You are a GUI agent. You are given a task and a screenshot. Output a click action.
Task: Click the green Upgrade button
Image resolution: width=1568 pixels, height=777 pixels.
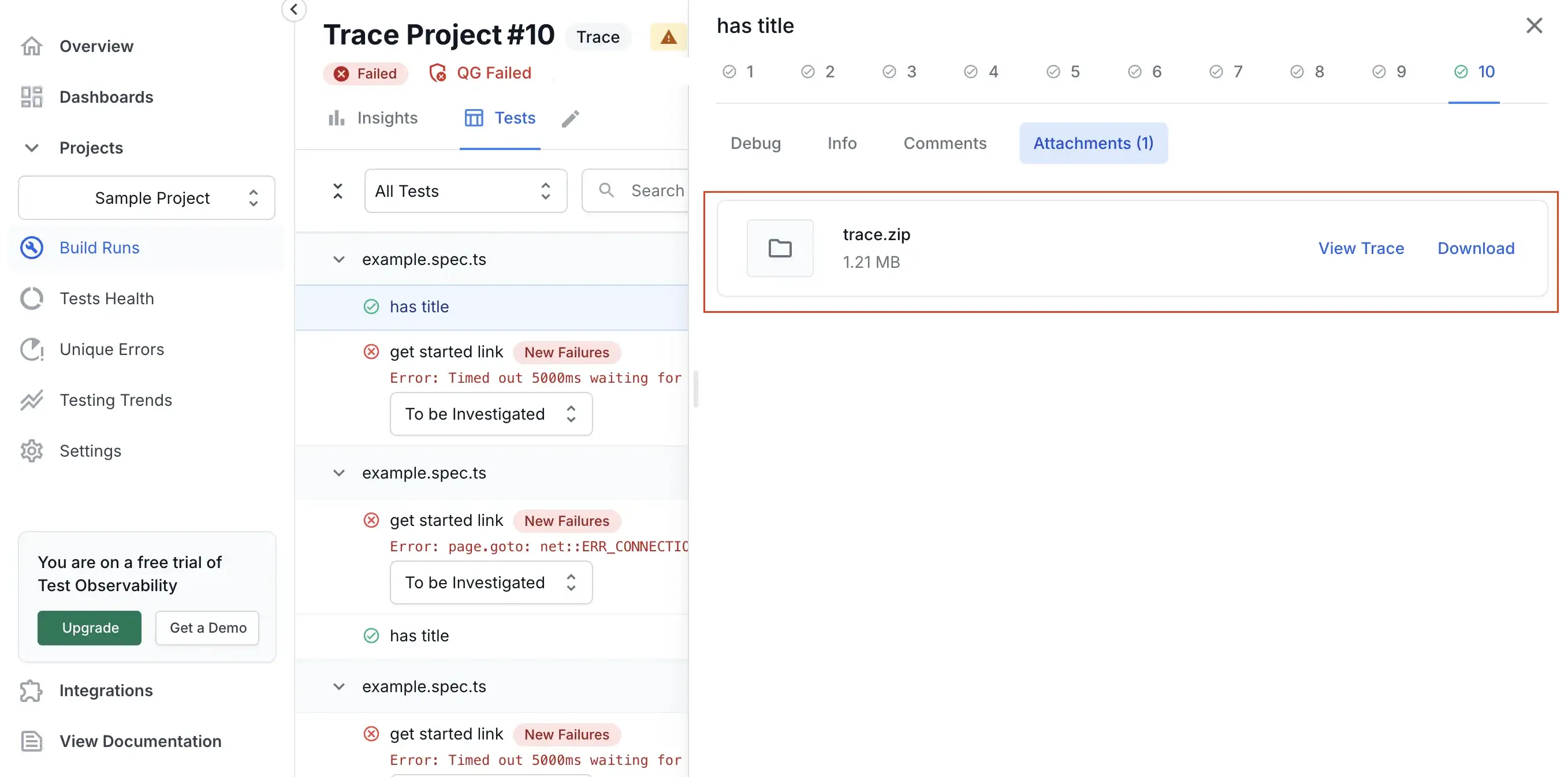pos(90,628)
